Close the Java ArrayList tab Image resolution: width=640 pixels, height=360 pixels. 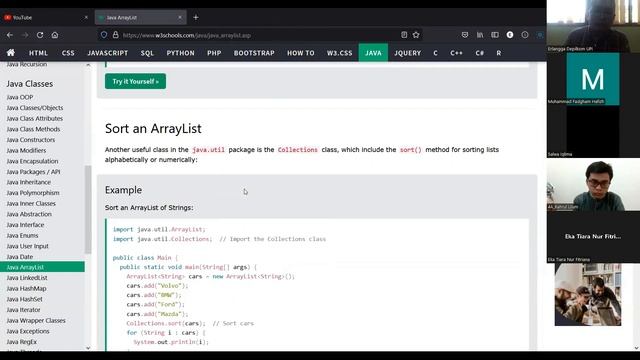click(180, 18)
